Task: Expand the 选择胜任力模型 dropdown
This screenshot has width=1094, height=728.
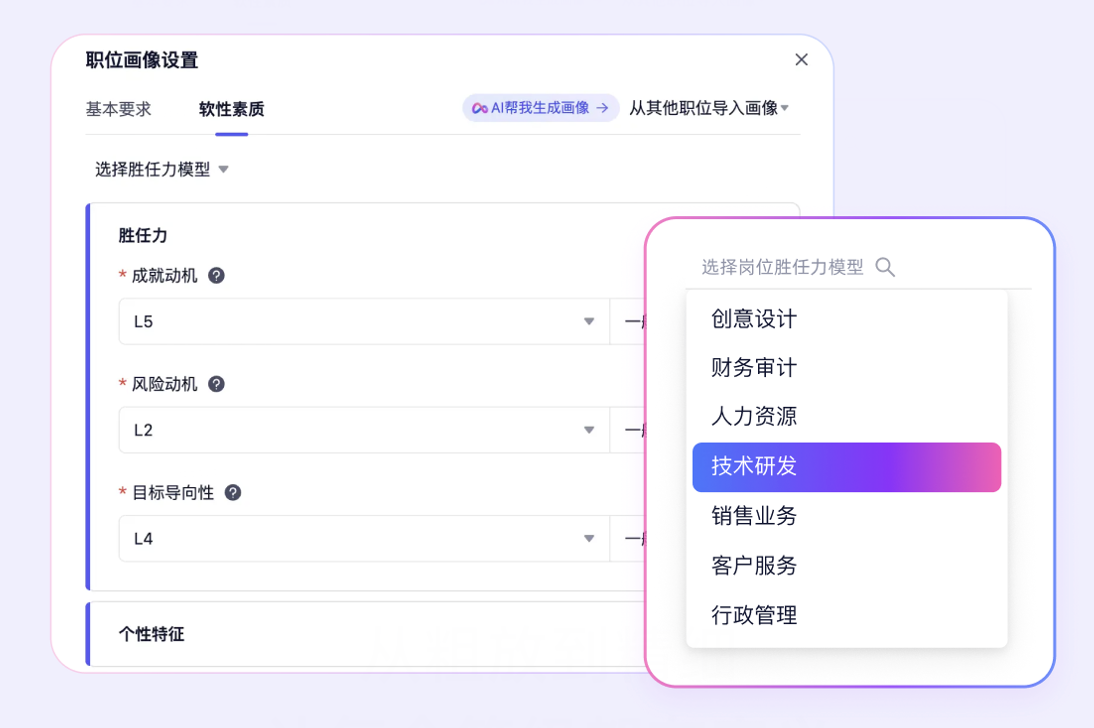Action: pyautogui.click(x=162, y=170)
